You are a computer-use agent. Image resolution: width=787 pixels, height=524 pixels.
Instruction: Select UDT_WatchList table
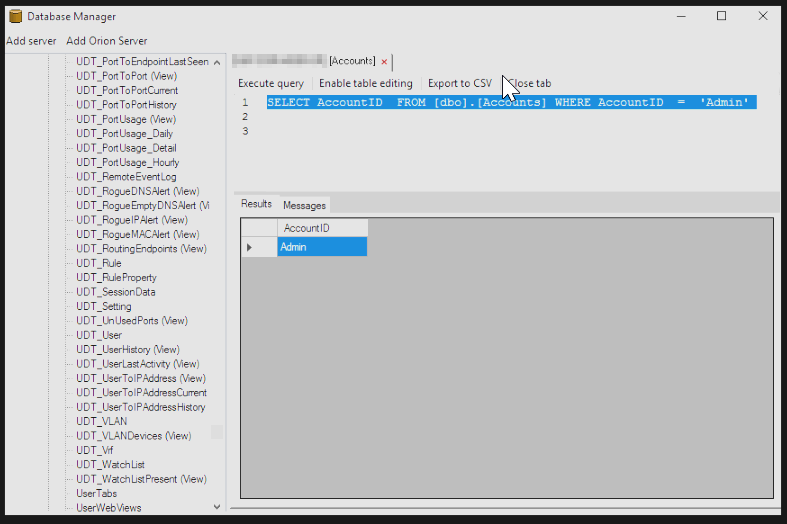click(110, 464)
